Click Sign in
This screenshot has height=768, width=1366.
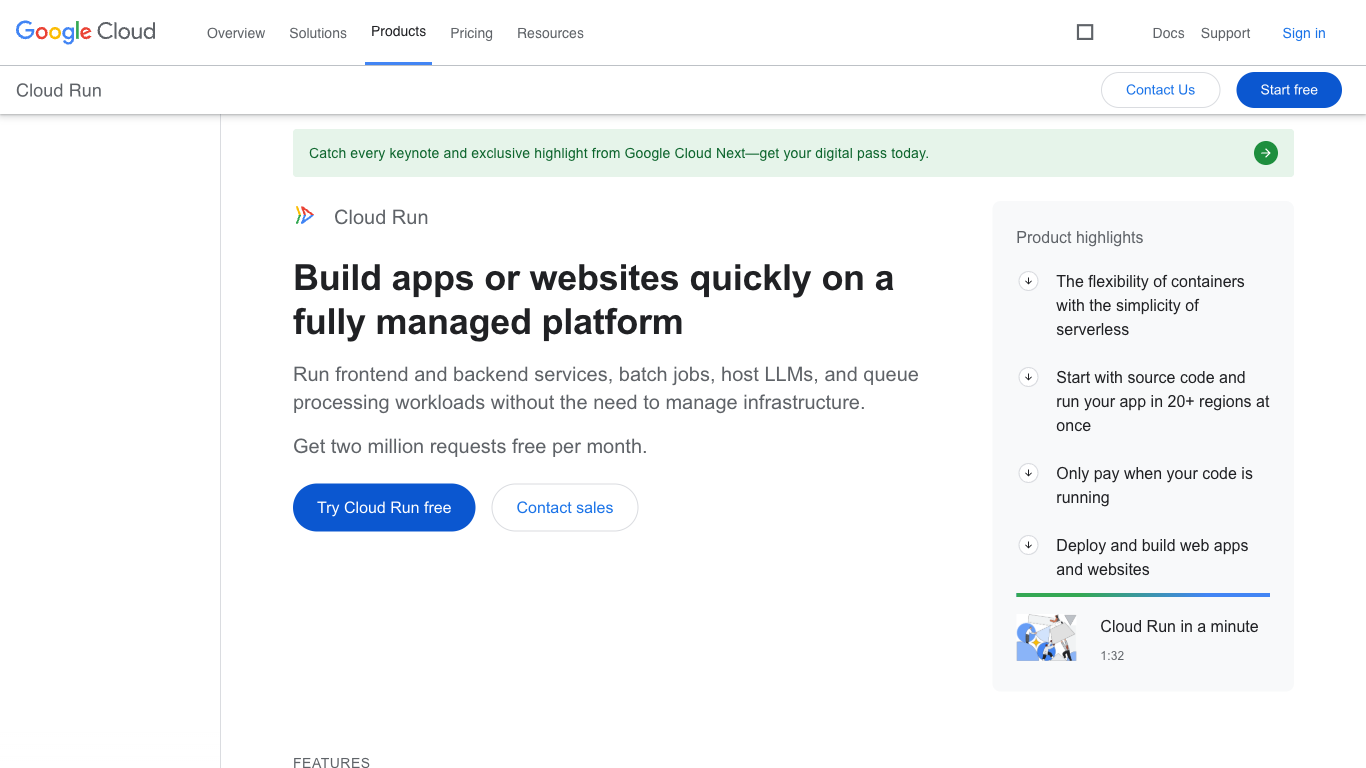(1304, 33)
